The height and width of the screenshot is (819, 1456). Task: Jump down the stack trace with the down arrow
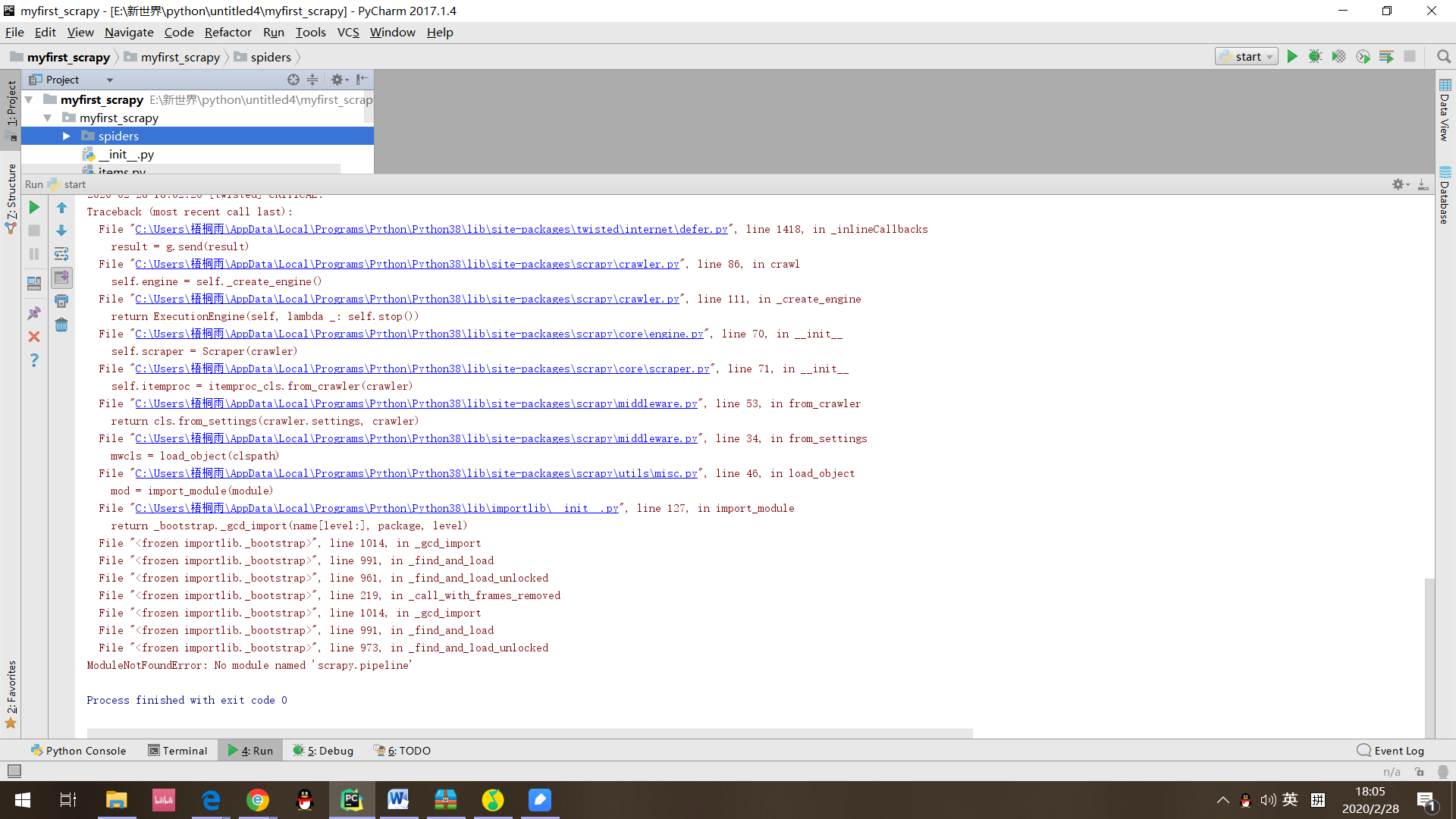coord(61,231)
